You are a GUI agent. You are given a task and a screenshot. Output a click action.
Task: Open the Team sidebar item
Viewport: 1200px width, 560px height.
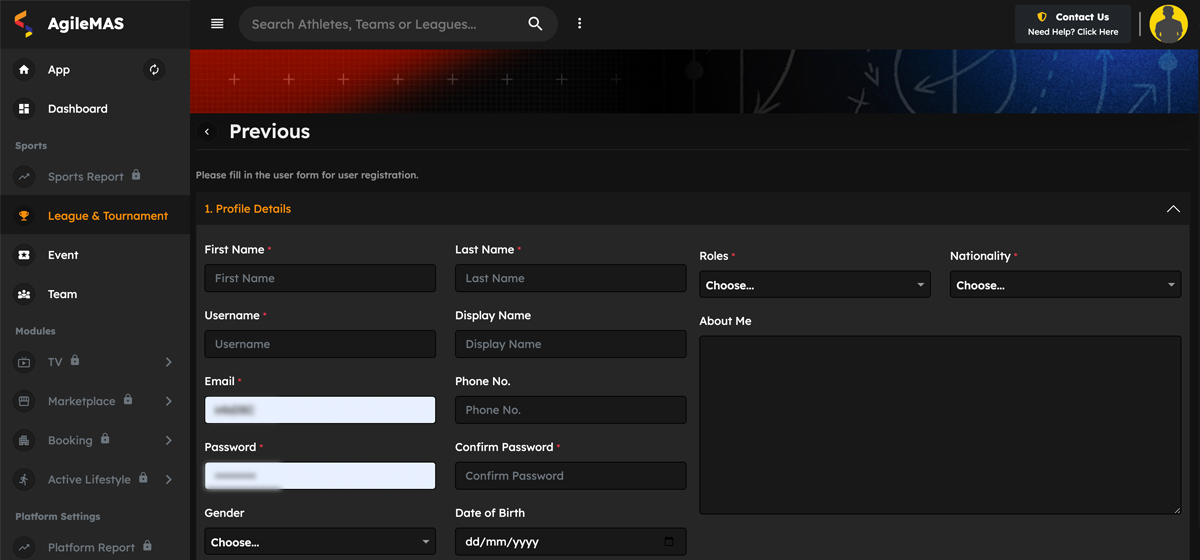point(62,294)
